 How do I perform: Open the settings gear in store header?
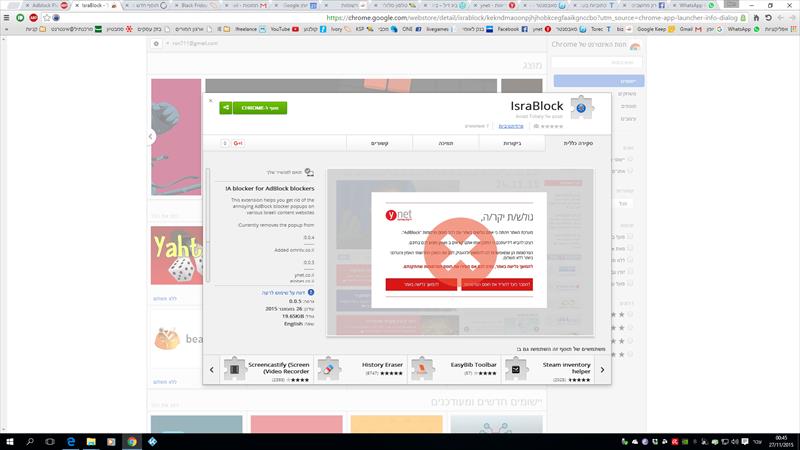click(156, 44)
